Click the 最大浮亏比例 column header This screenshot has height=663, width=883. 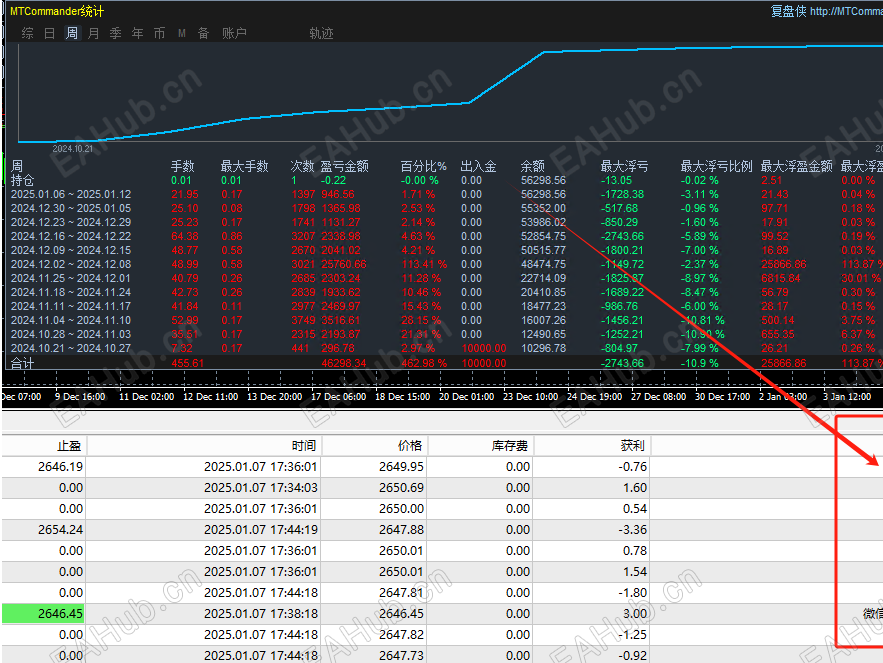pyautogui.click(x=716, y=166)
